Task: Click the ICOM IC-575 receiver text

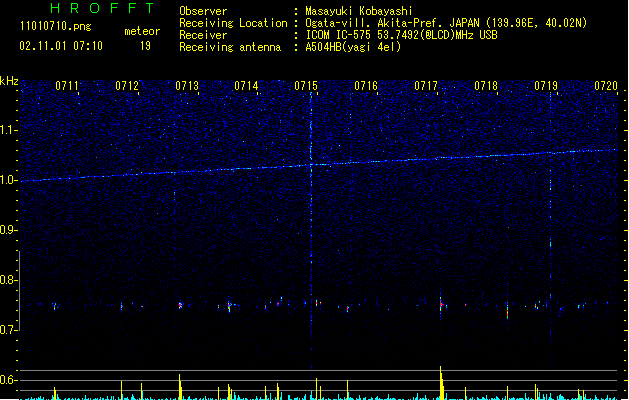Action: 401,35
